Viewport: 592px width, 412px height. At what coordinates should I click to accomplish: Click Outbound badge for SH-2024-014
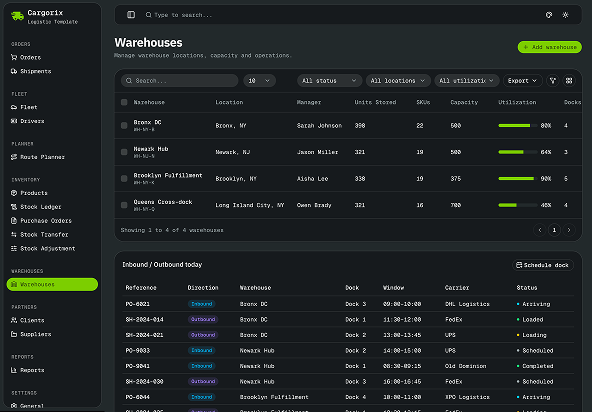(x=203, y=319)
